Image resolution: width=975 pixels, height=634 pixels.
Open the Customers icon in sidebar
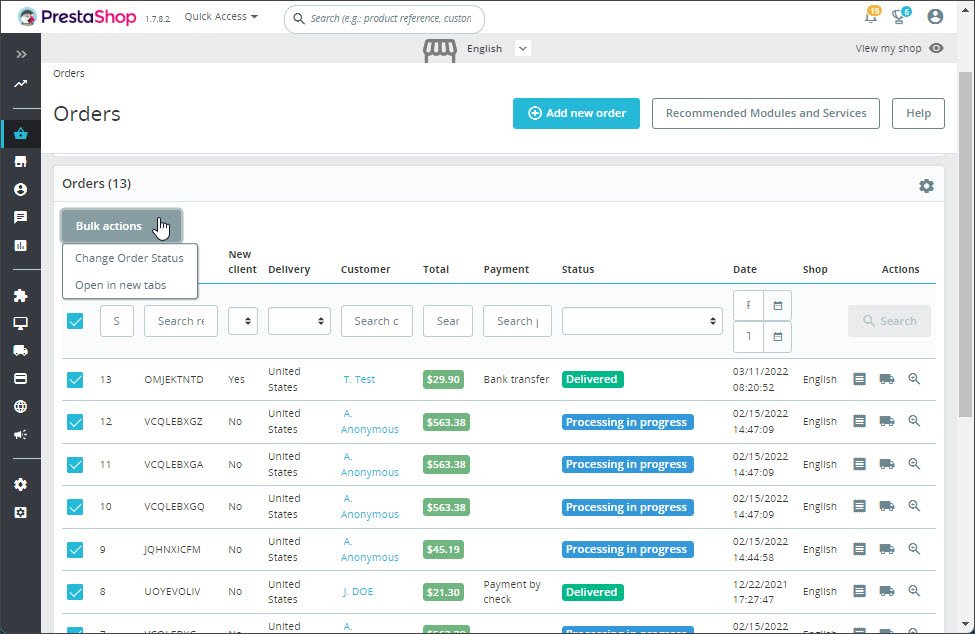coord(21,189)
